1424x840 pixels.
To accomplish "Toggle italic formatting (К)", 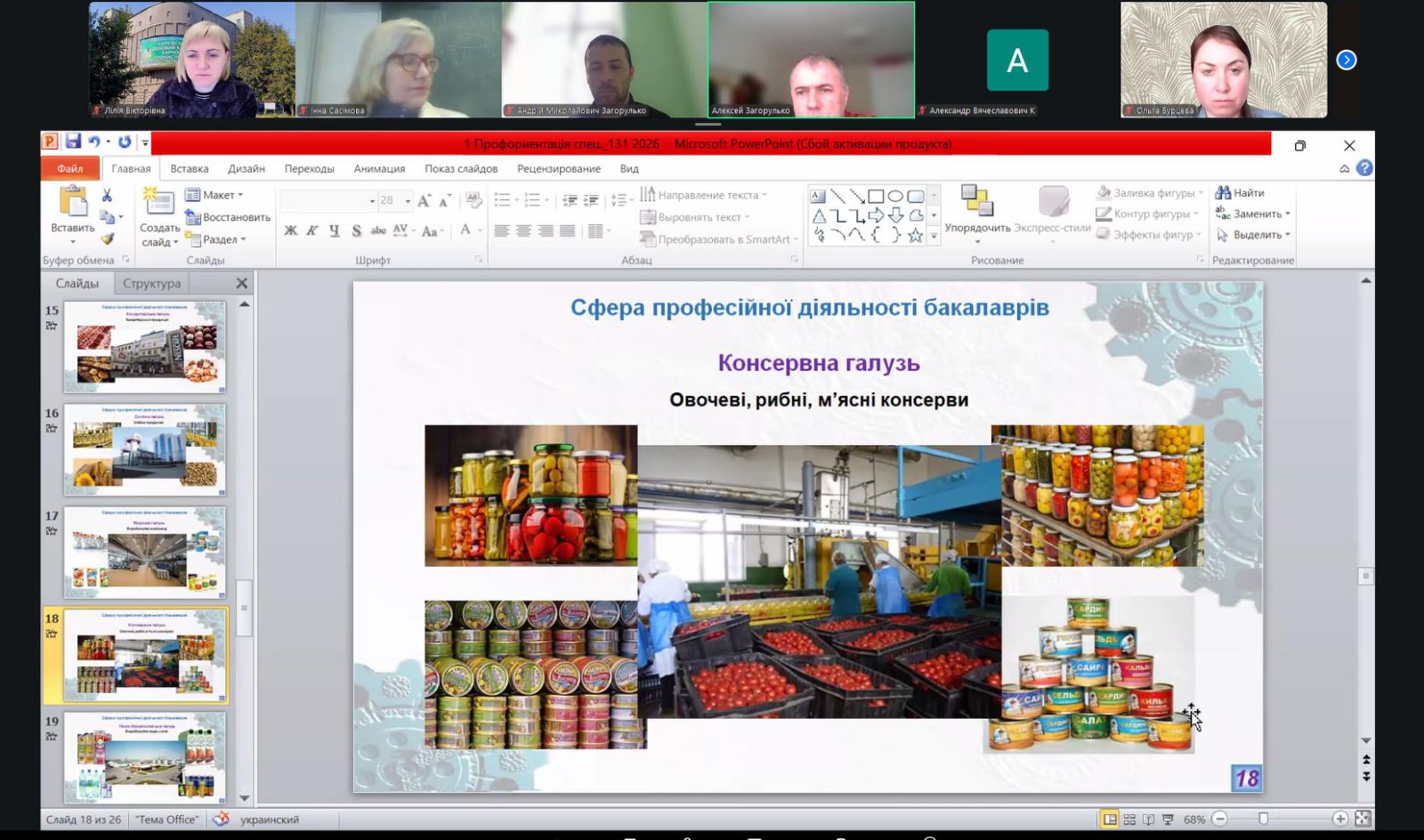I will pyautogui.click(x=312, y=231).
